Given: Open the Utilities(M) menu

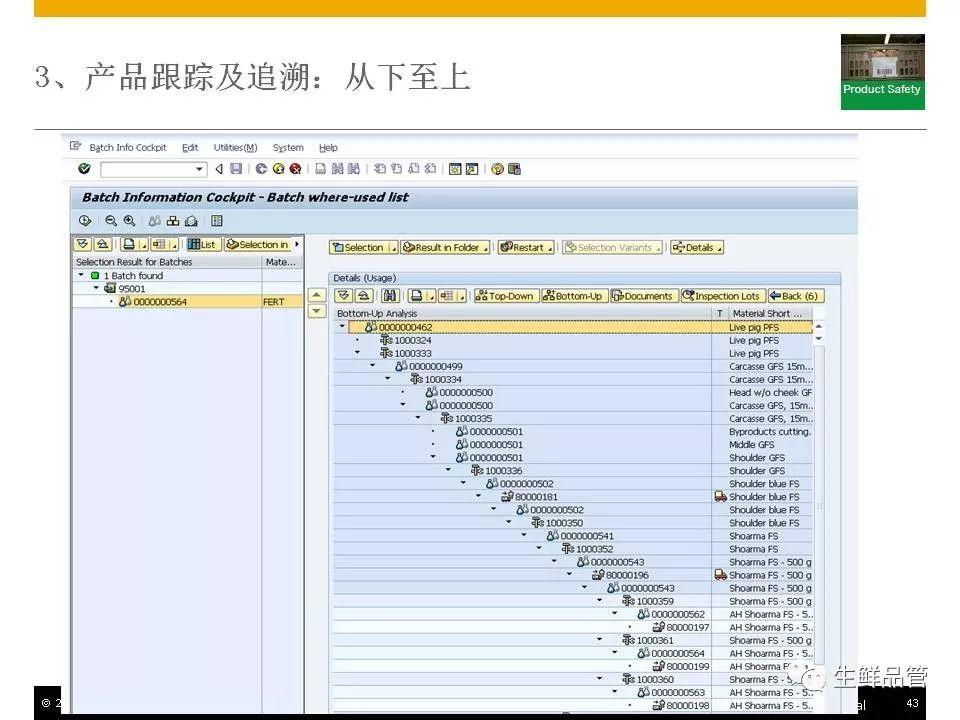Looking at the screenshot, I should point(235,148).
